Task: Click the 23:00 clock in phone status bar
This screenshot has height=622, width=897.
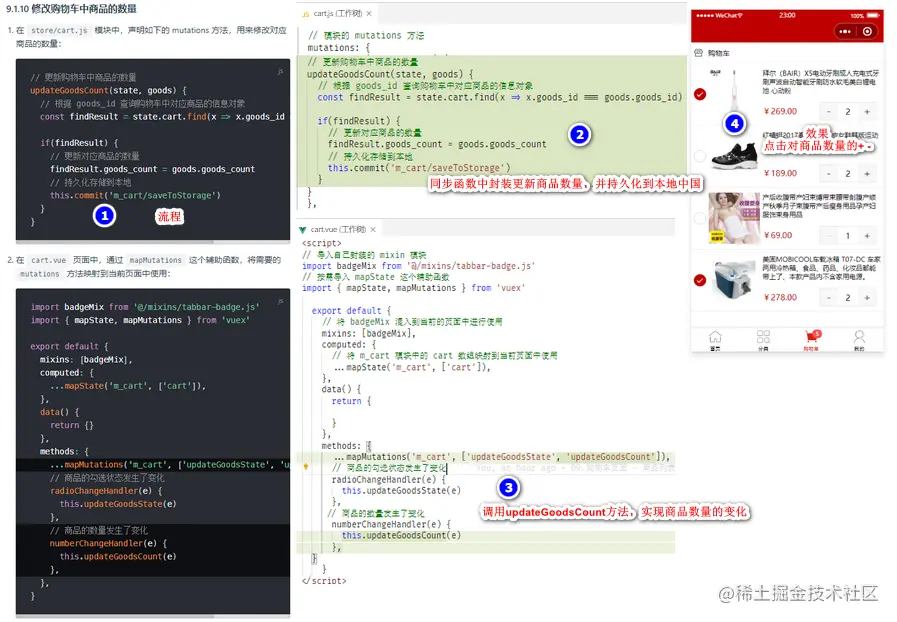Action: [x=787, y=15]
